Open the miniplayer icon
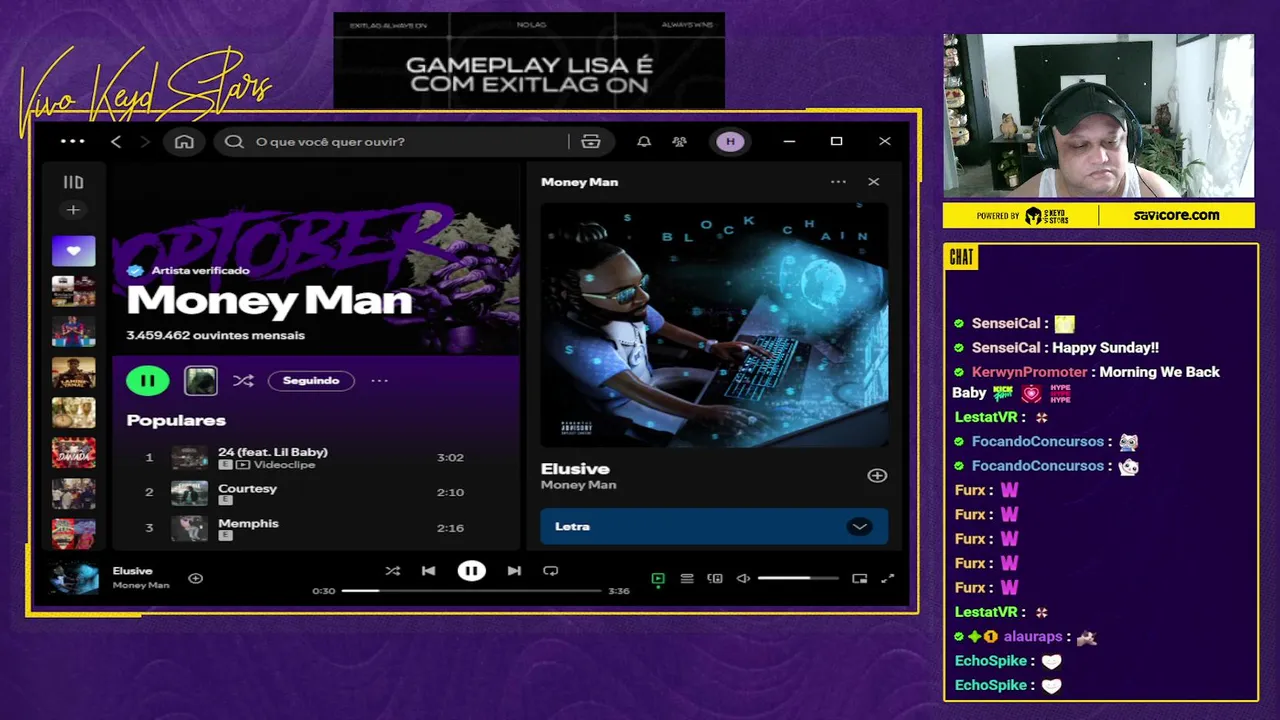The width and height of the screenshot is (1280, 720). point(859,578)
